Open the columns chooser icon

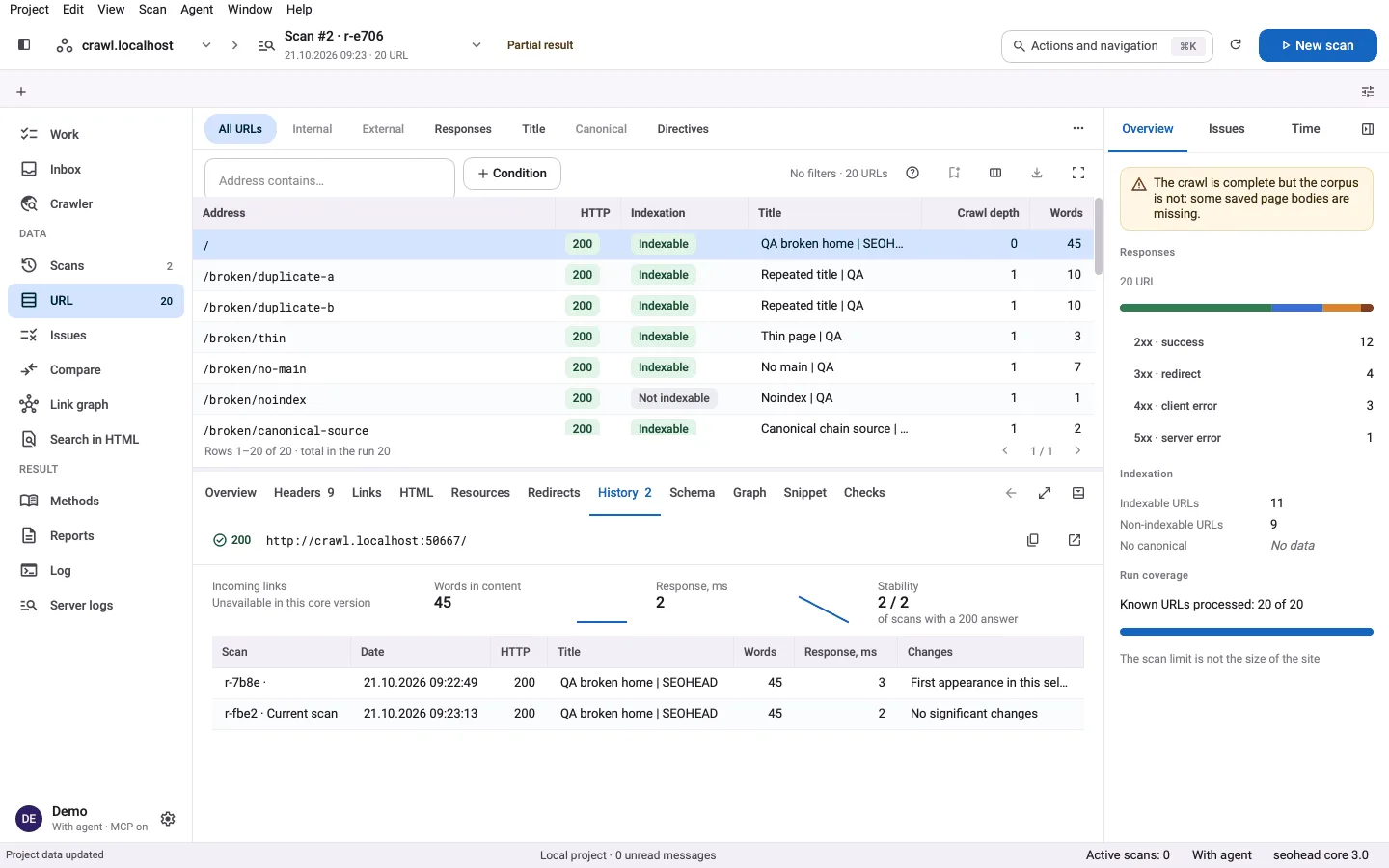tap(995, 174)
